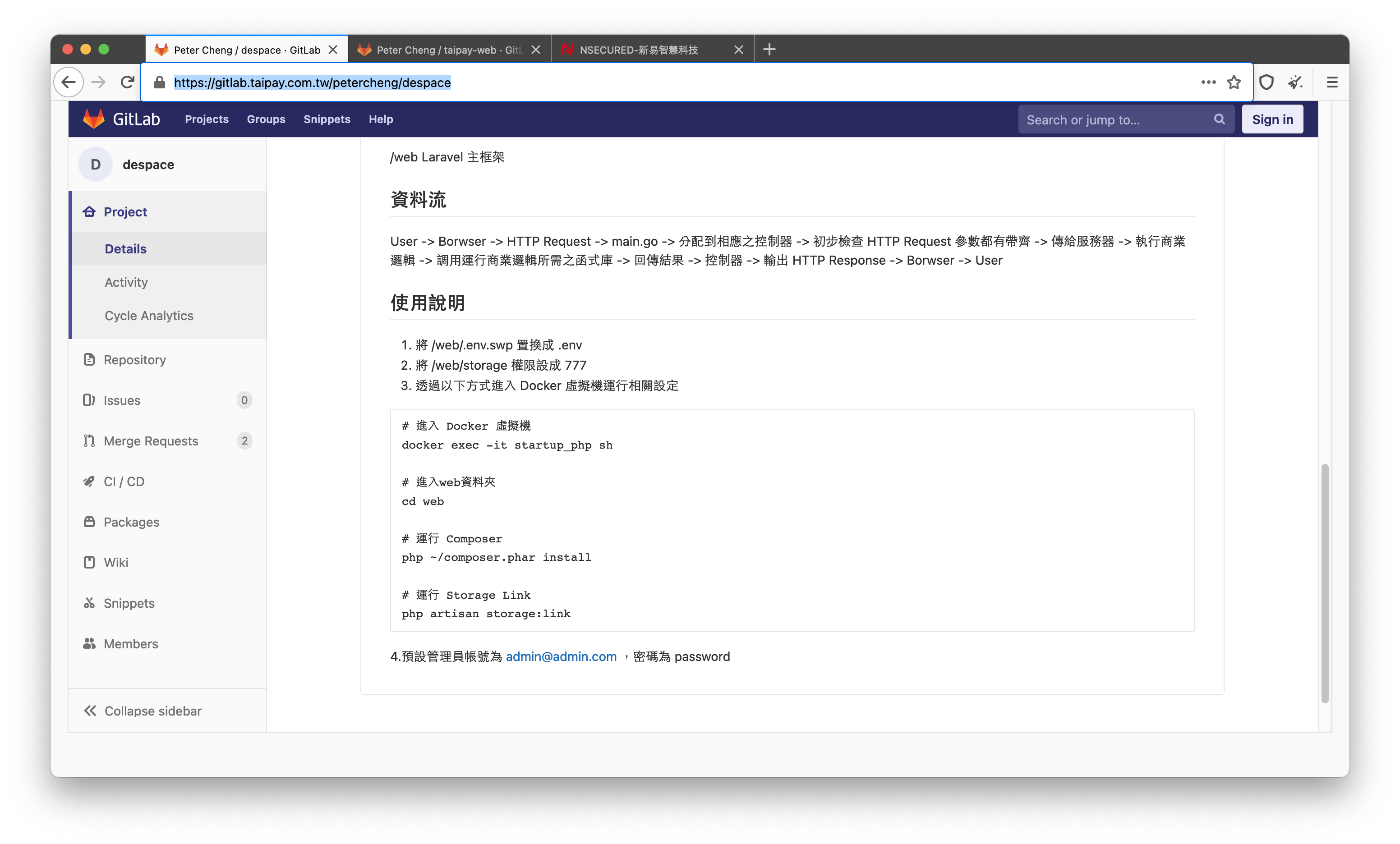The width and height of the screenshot is (1400, 844).
Task: Click the Sign in button
Action: click(1272, 119)
